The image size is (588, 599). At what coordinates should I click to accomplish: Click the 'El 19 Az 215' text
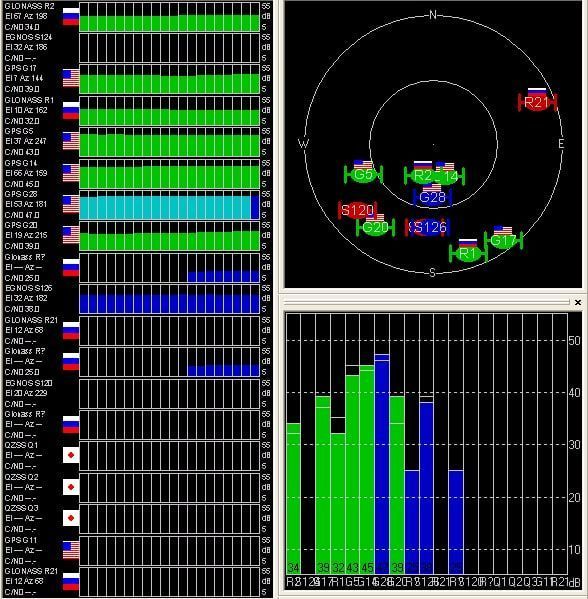coord(26,235)
